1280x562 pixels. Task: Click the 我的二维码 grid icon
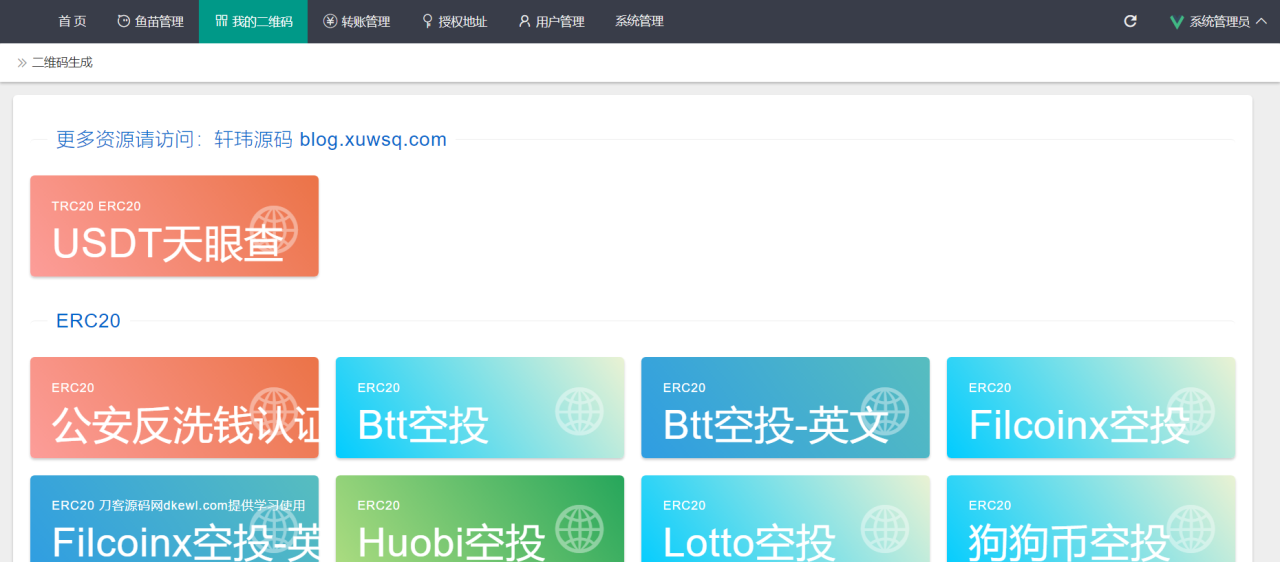tap(221, 21)
